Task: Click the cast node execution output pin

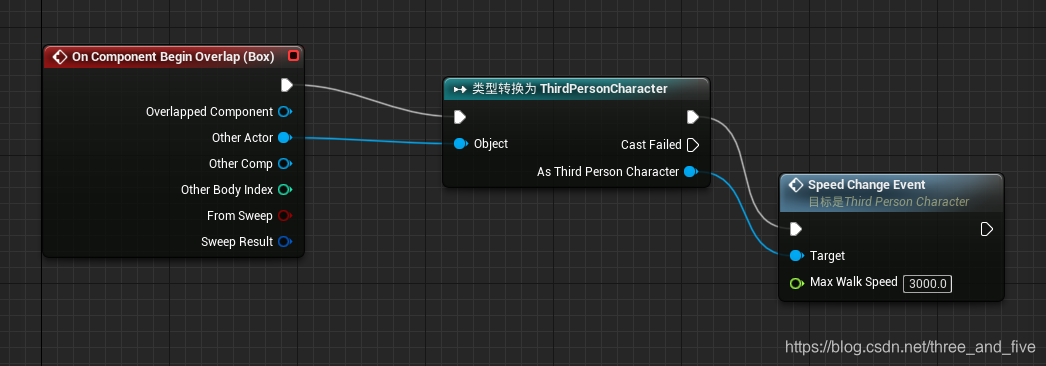Action: click(x=693, y=117)
